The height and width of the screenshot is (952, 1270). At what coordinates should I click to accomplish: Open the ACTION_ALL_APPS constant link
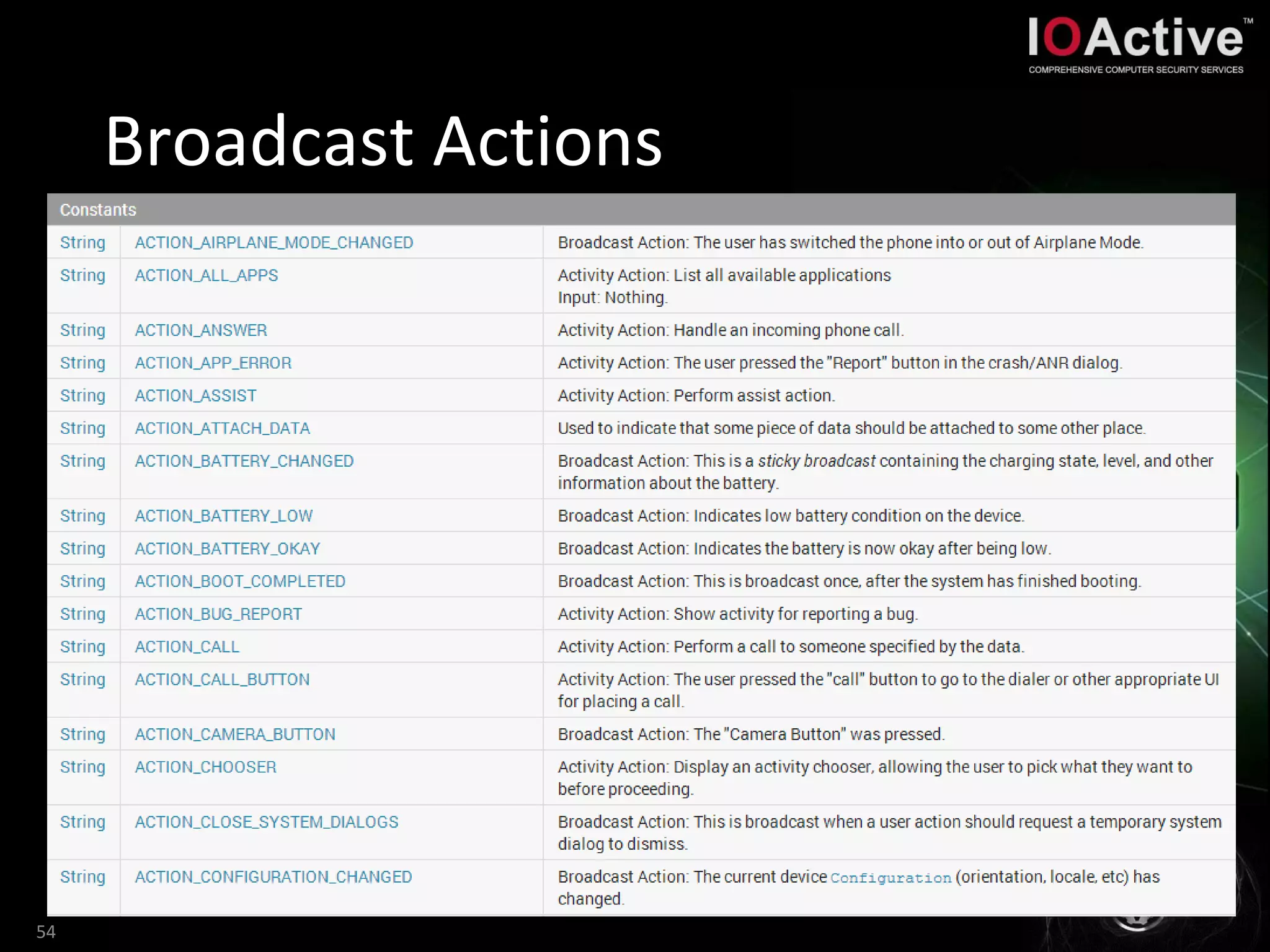coord(206,275)
